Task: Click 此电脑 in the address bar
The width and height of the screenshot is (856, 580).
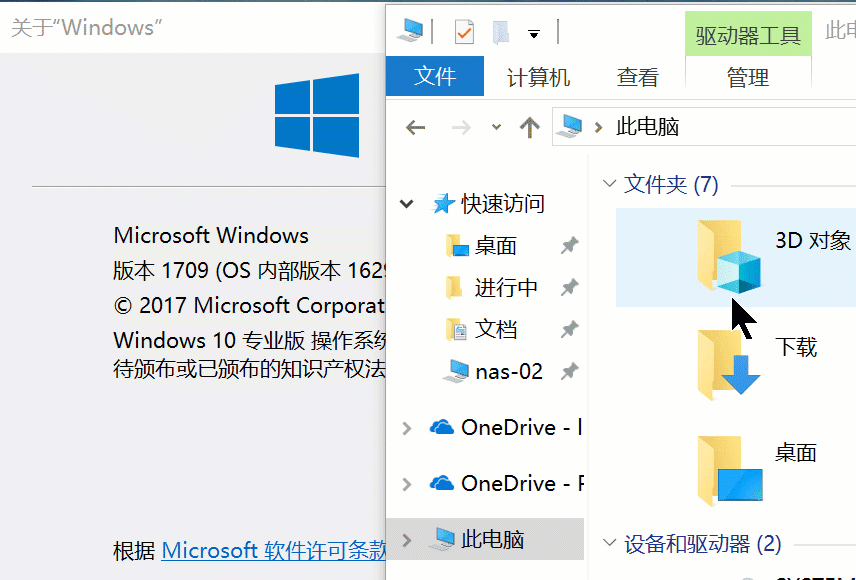Action: click(647, 127)
